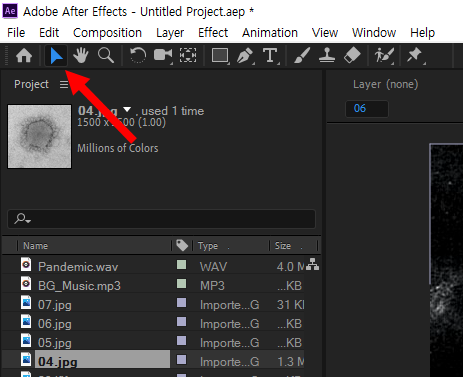This screenshot has height=377, width=463.
Task: Select the highlighted 04.jpg file name
Action: pos(58,362)
